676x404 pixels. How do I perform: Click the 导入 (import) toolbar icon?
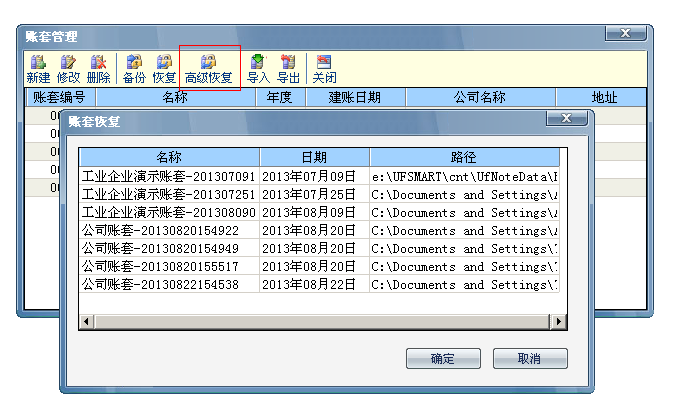258,69
